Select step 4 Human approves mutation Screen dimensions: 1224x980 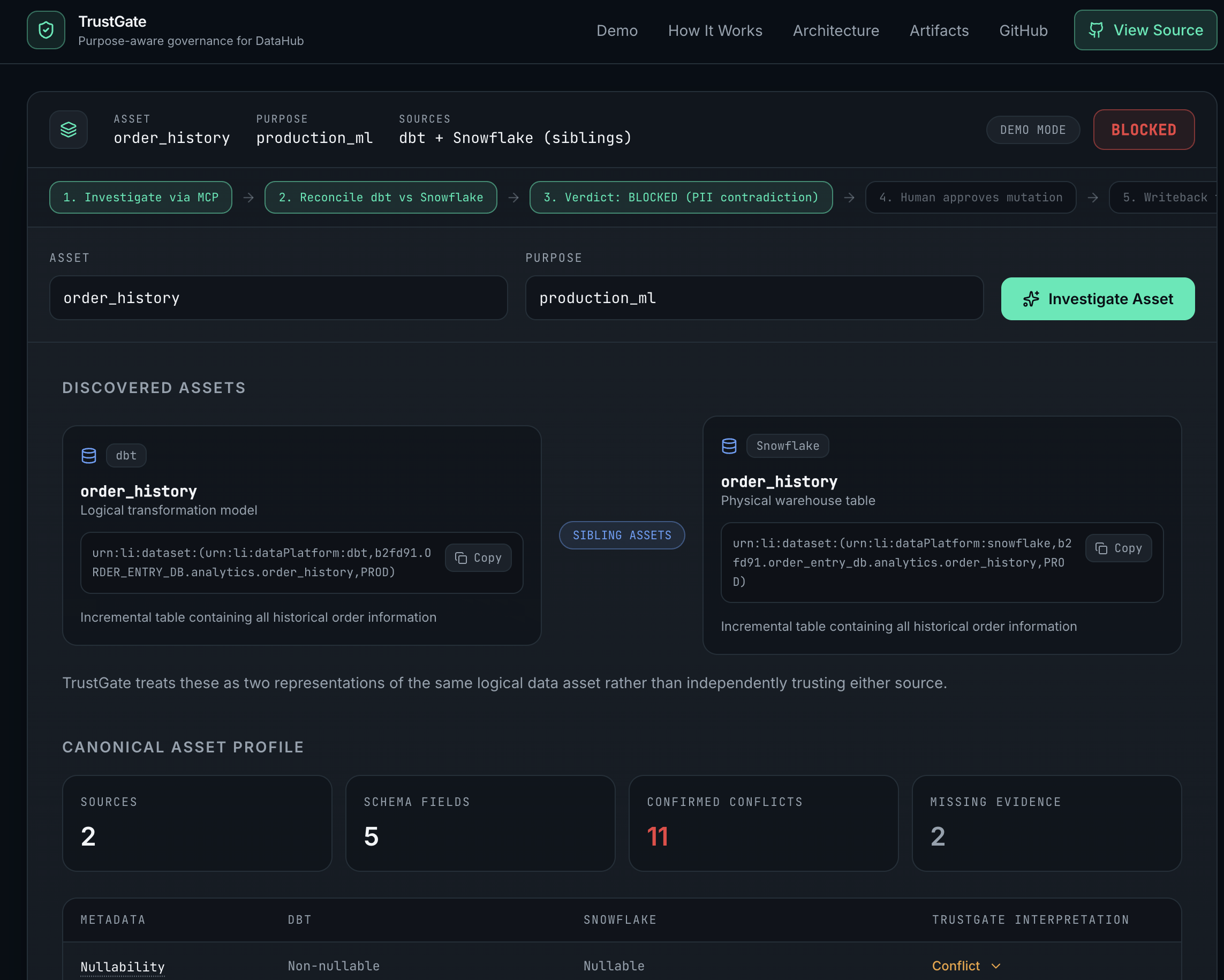[x=970, y=197]
